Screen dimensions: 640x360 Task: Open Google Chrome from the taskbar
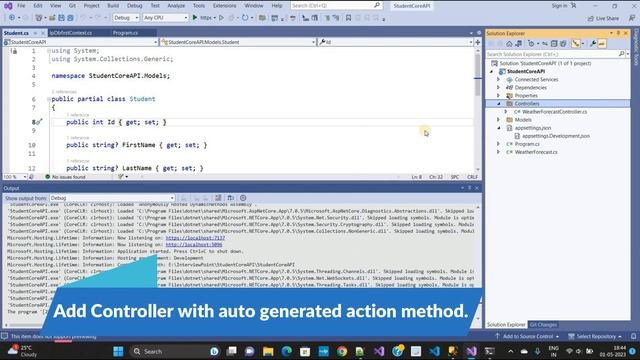[342, 351]
